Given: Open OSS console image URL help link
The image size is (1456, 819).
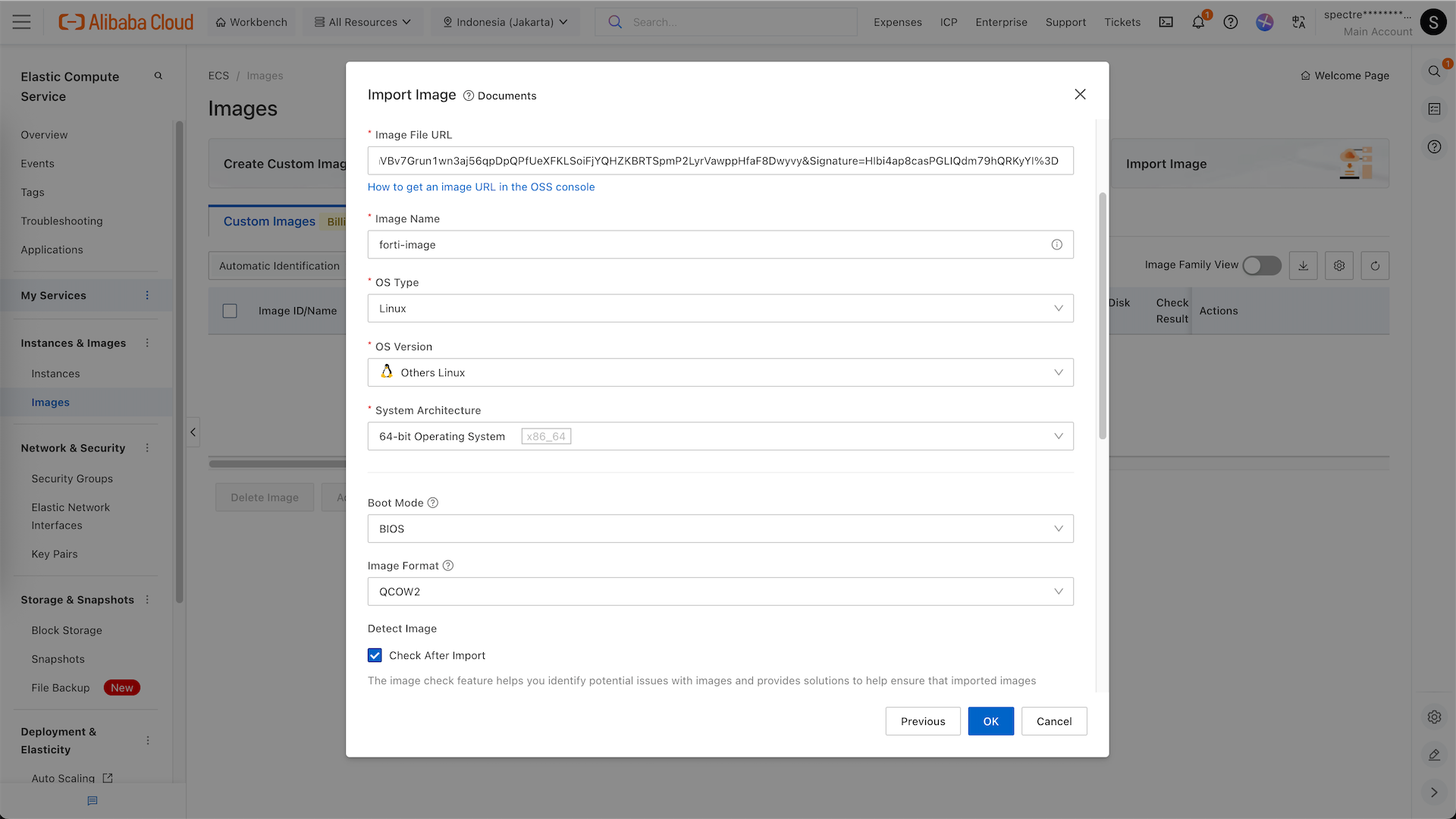Looking at the screenshot, I should [x=481, y=187].
